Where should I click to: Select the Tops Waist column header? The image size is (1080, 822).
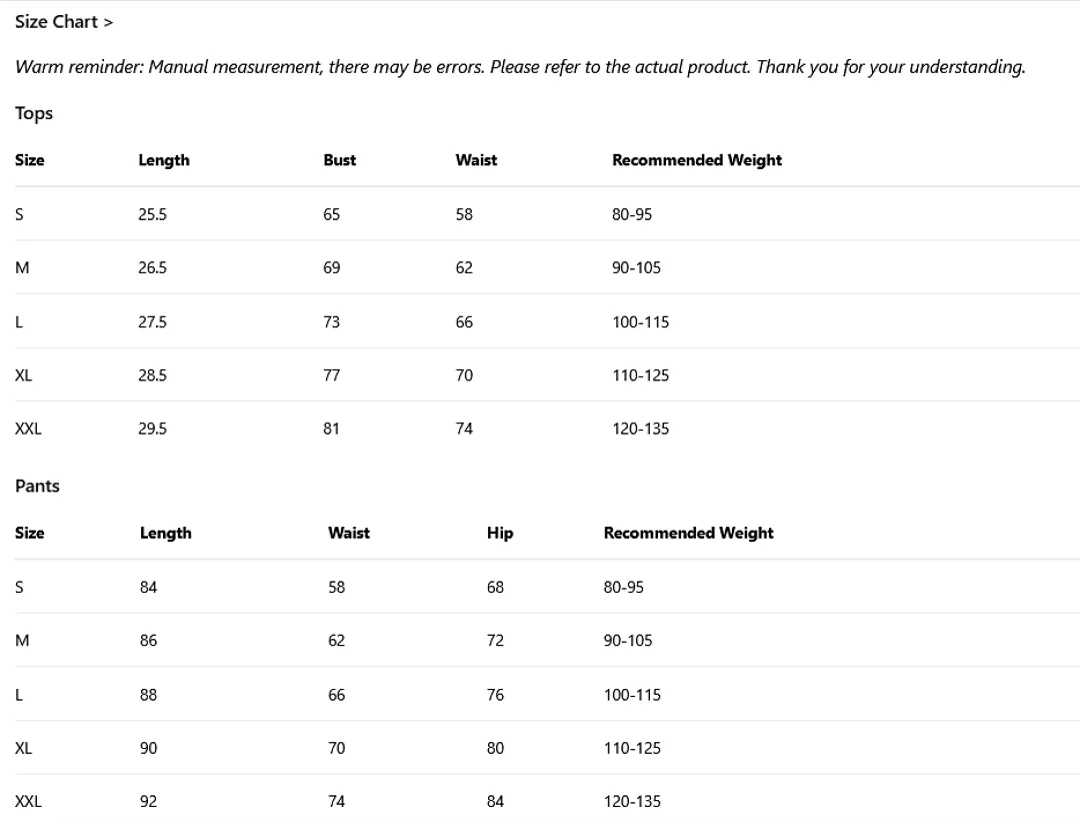click(476, 161)
